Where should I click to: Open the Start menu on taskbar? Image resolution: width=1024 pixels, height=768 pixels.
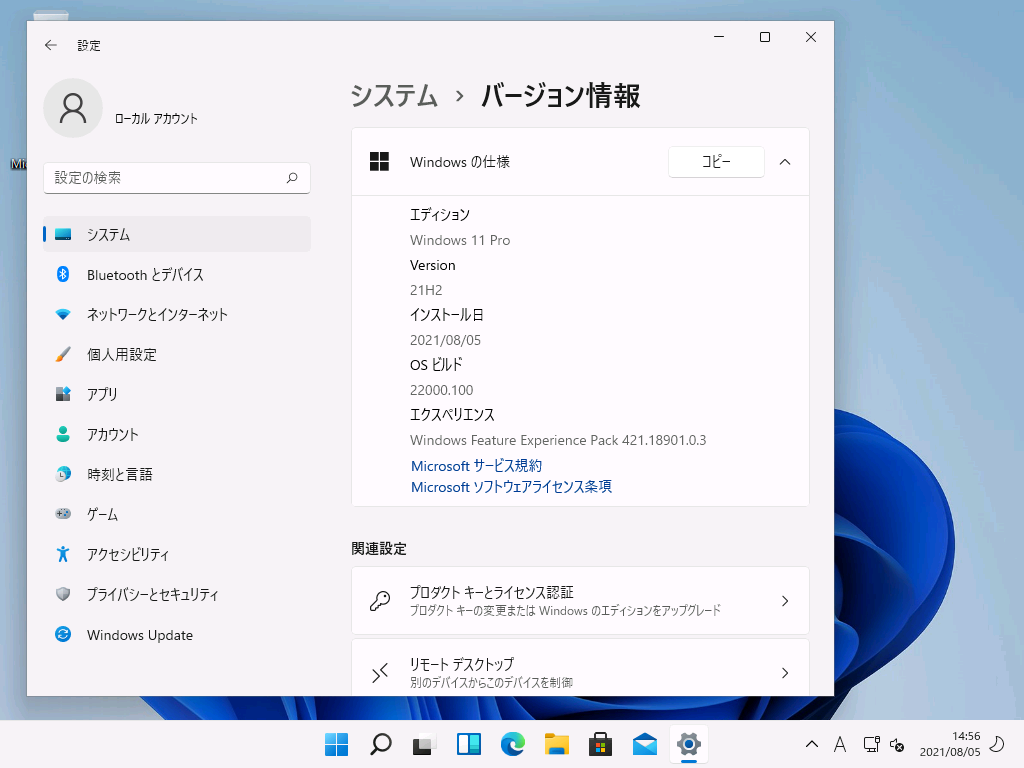336,744
